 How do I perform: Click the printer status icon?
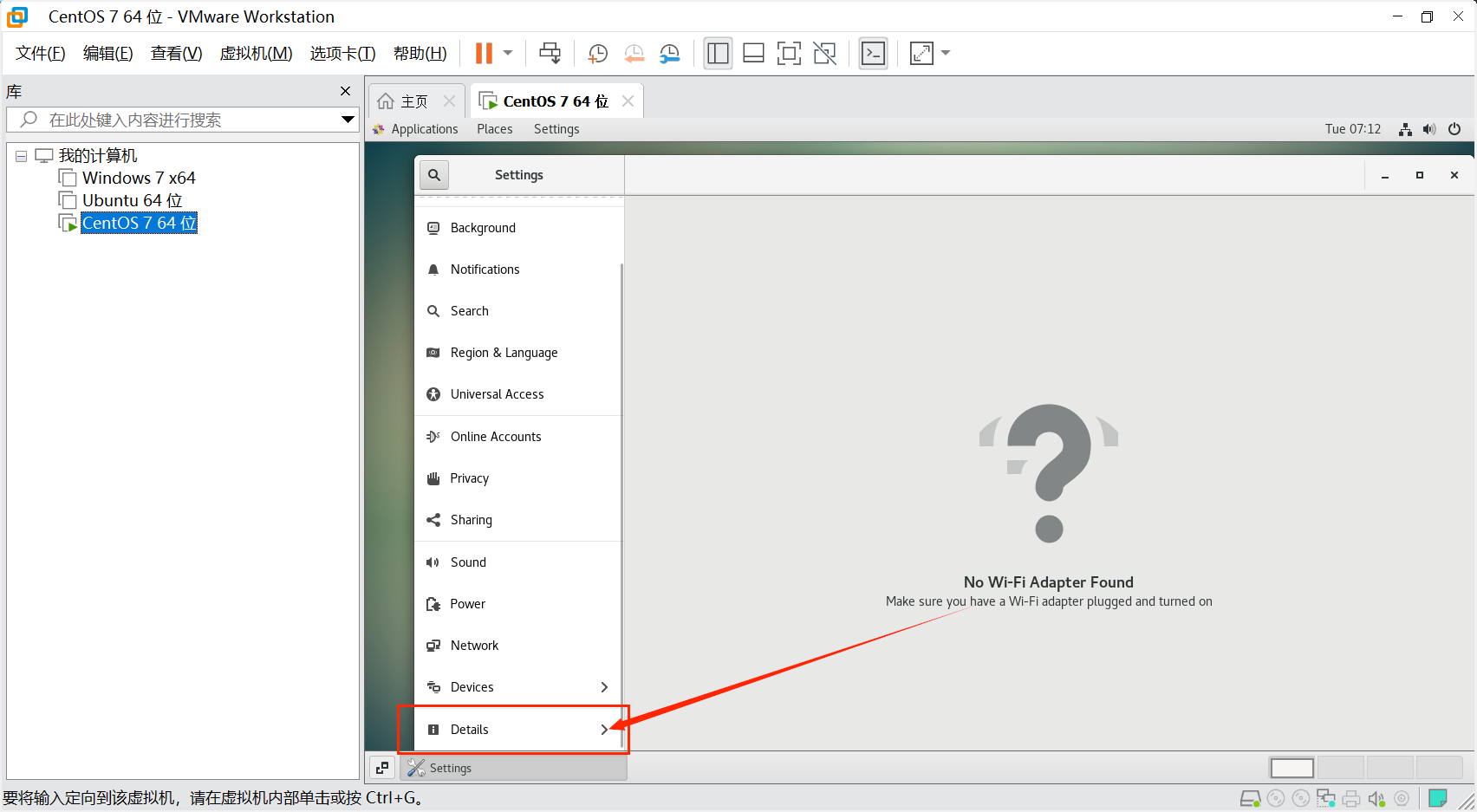click(x=1351, y=798)
